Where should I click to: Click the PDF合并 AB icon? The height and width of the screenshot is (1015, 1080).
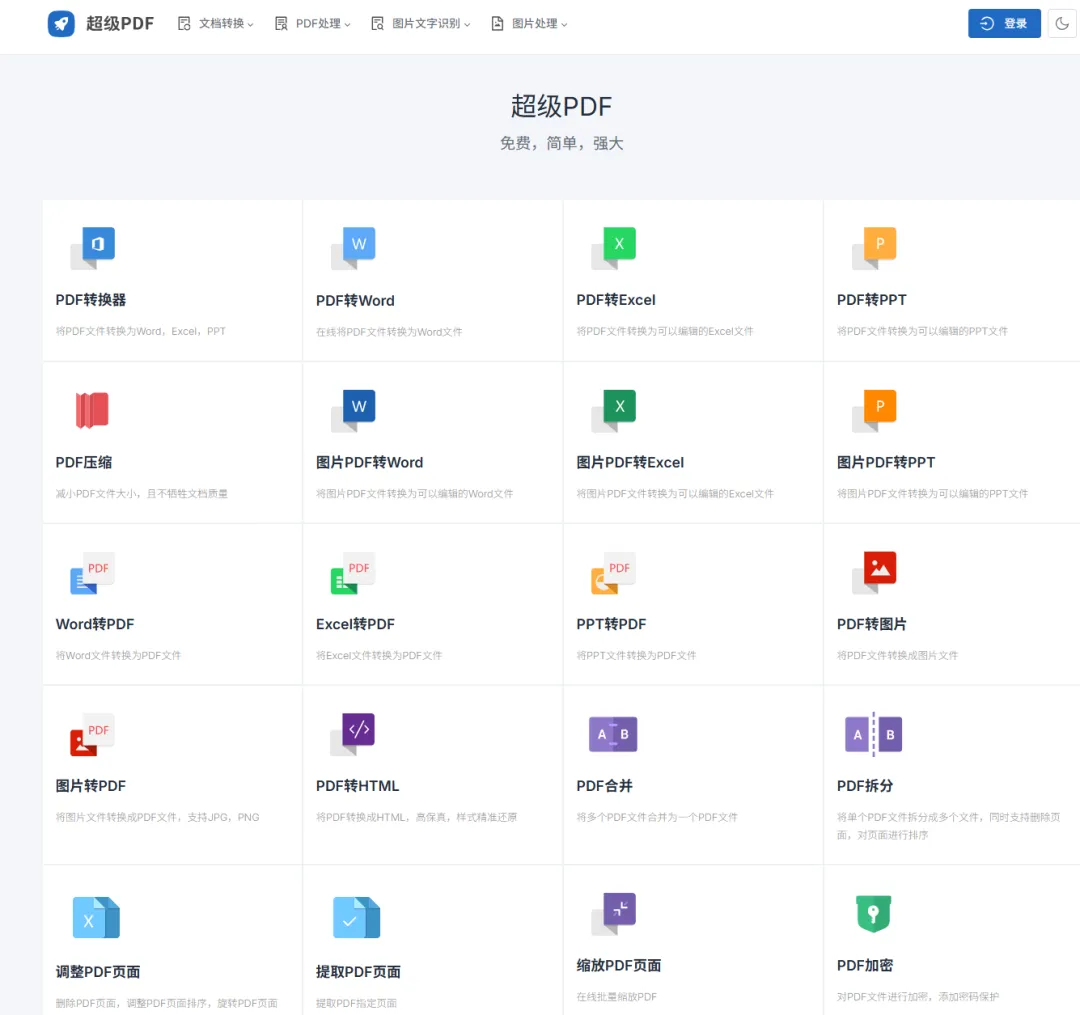[x=613, y=734]
